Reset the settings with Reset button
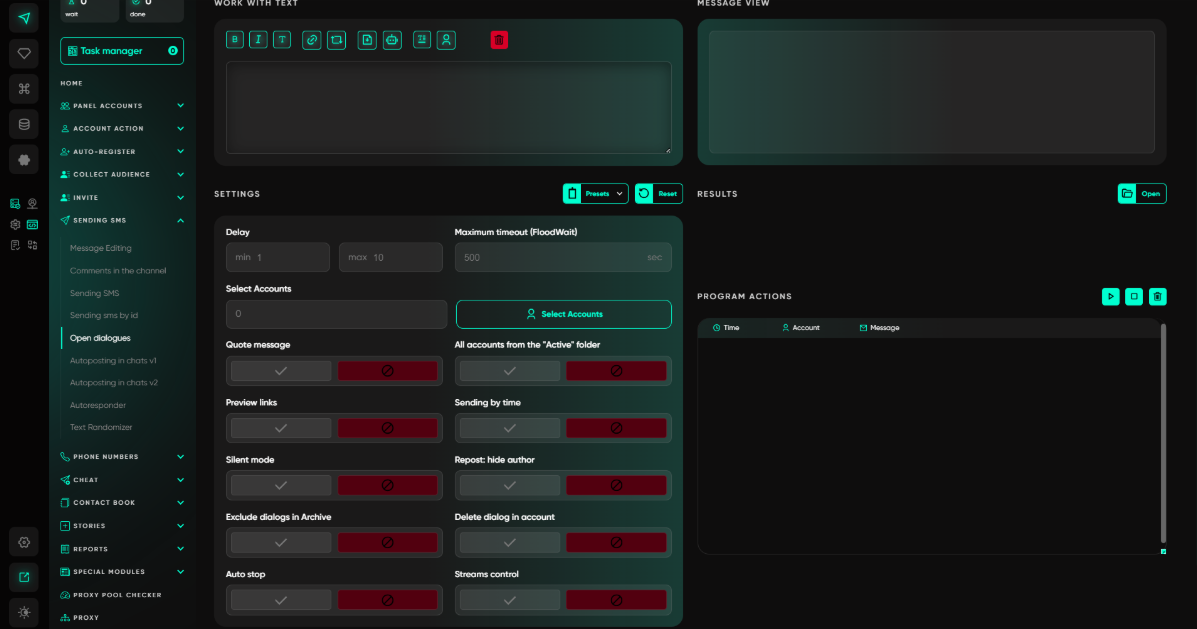Image resolution: width=1197 pixels, height=629 pixels. 659,194
